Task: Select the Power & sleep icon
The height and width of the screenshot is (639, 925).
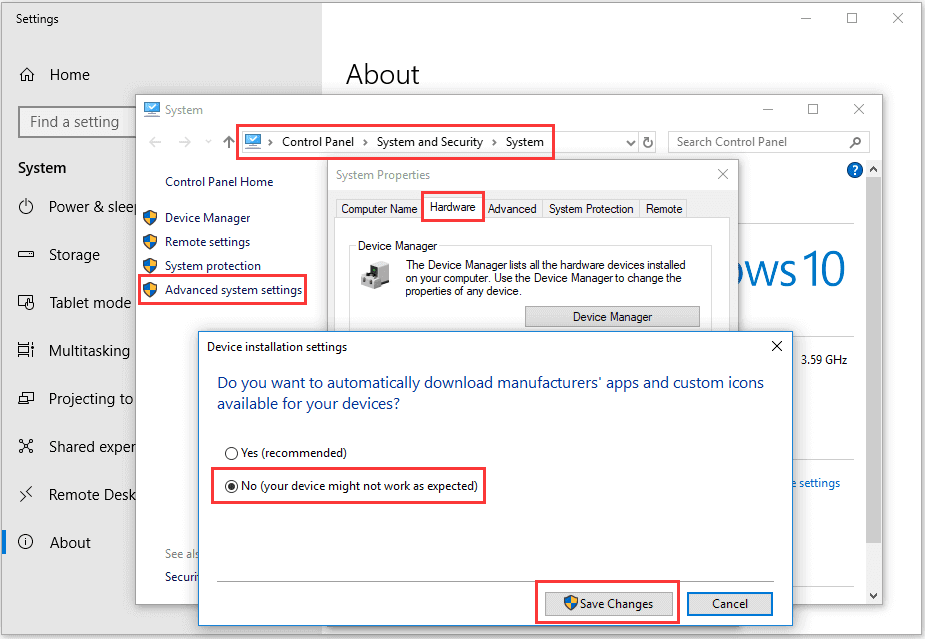Action: [x=24, y=206]
